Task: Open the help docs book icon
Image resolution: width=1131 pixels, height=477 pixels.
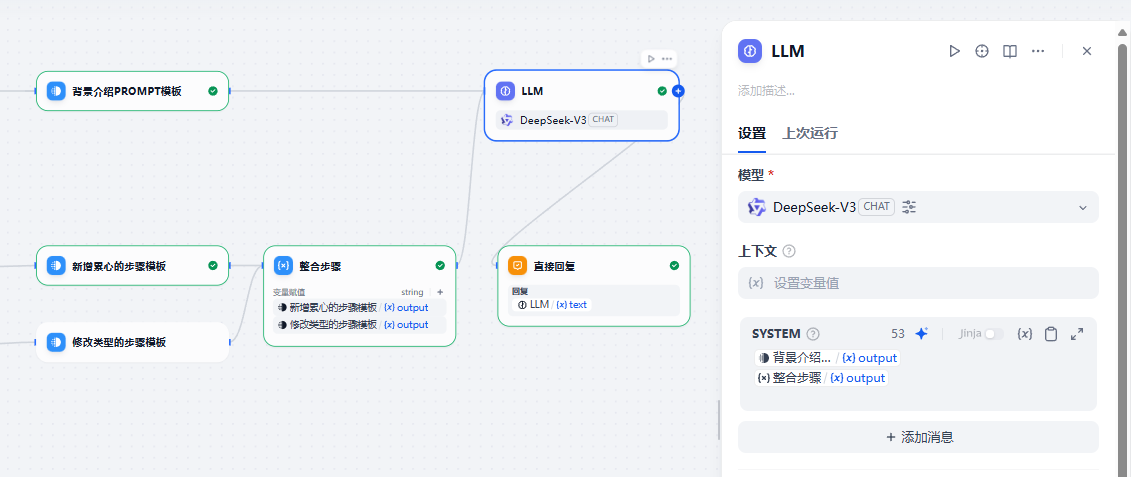Action: click(1010, 51)
